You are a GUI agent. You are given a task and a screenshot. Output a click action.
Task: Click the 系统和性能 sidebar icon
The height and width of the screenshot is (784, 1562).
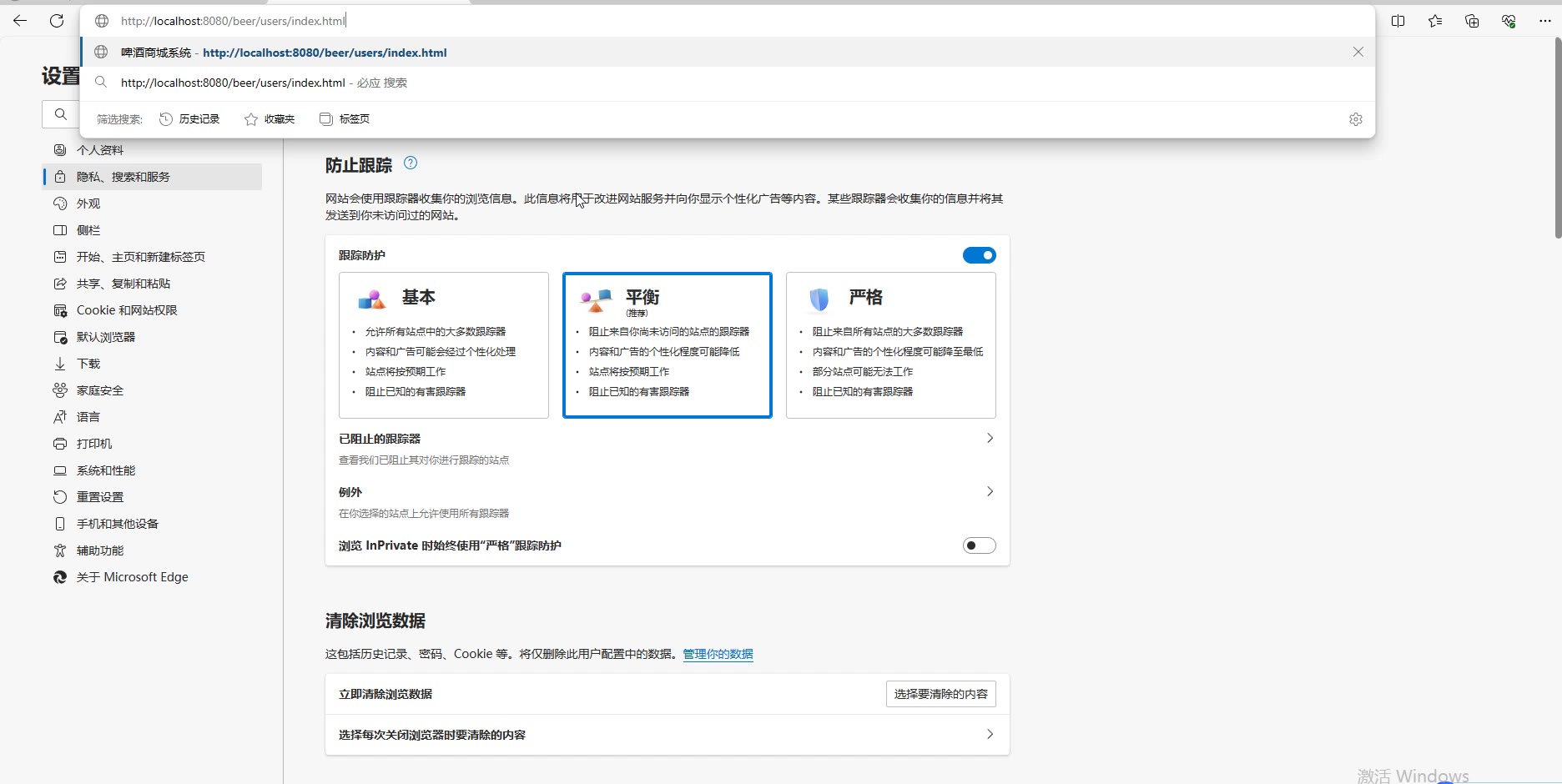tap(60, 470)
